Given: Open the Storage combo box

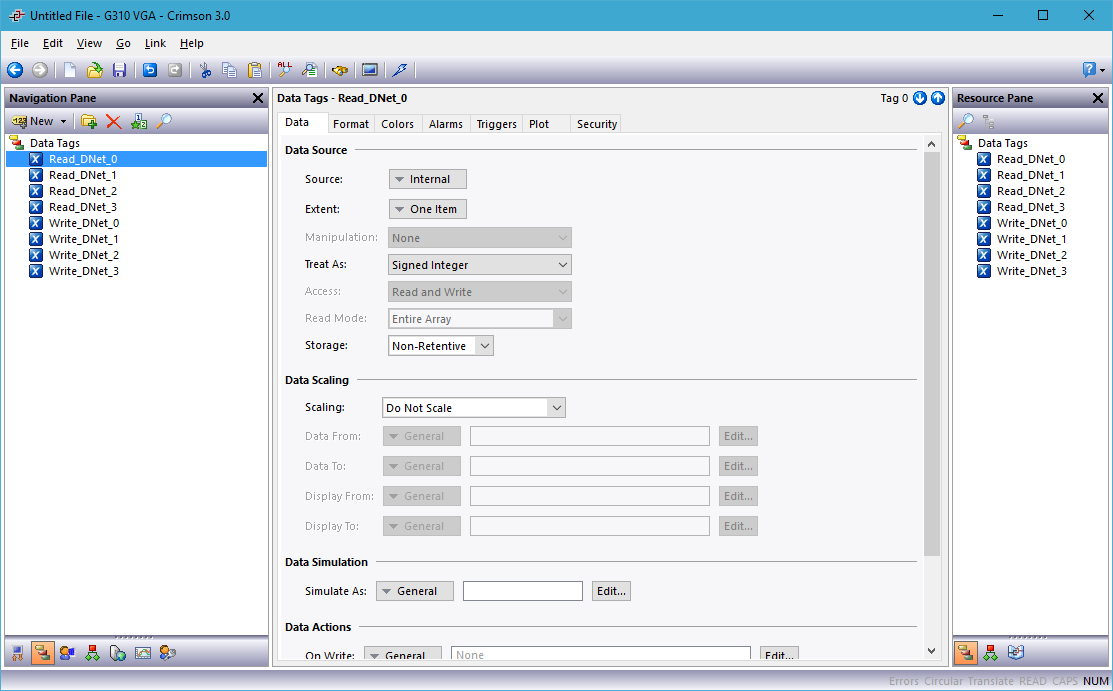Looking at the screenshot, I should (441, 346).
